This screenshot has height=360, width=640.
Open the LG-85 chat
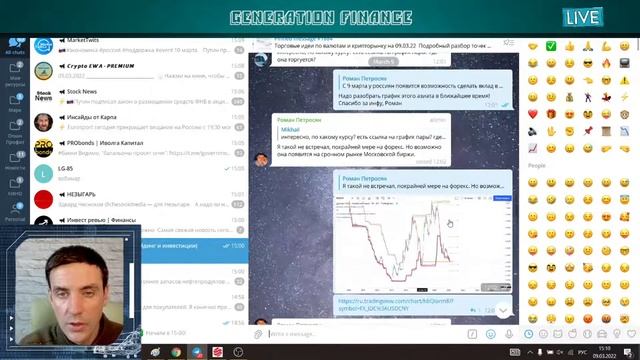[139, 174]
